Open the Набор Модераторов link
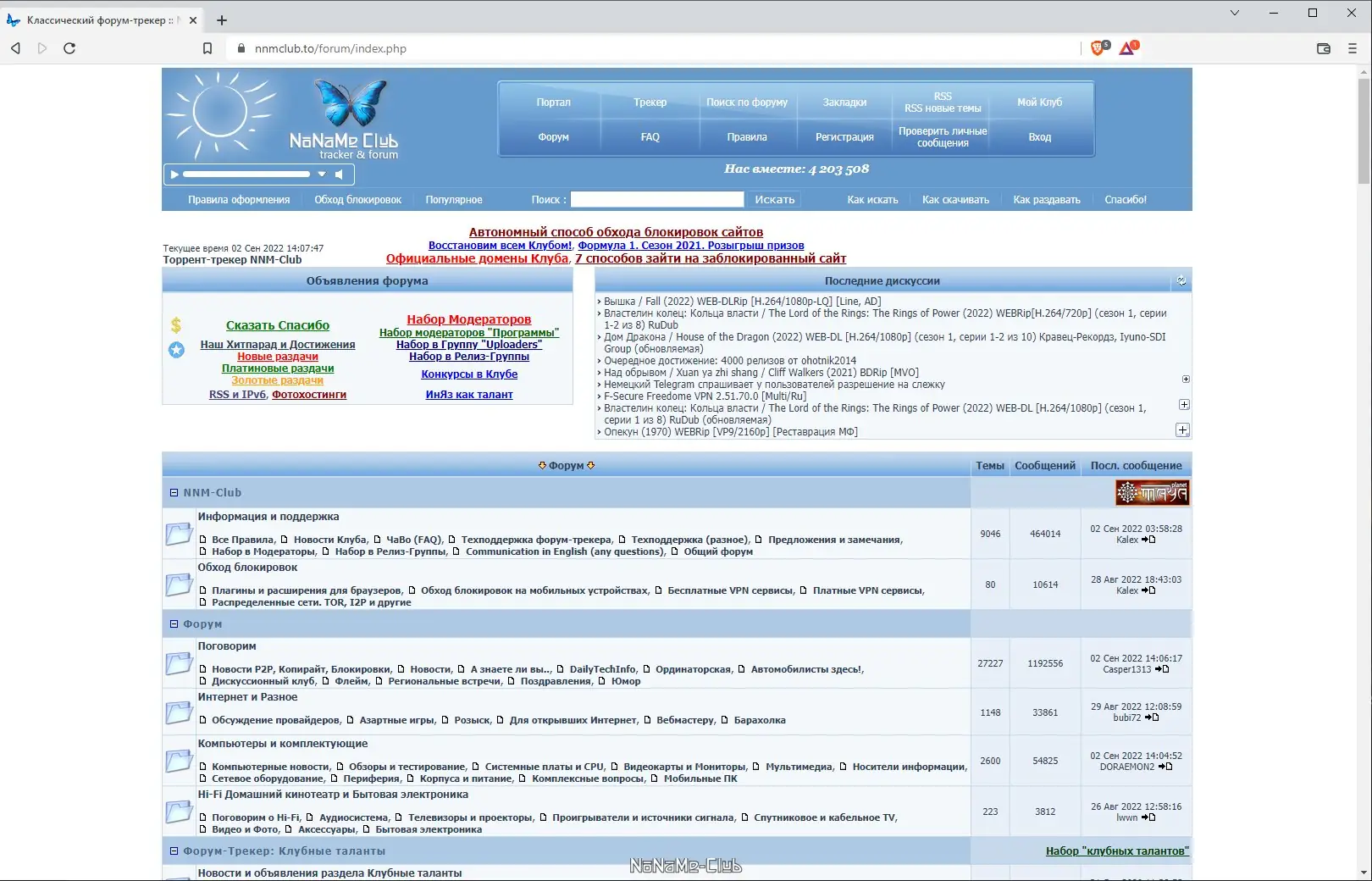Viewport: 1372px width, 881px height. pyautogui.click(x=469, y=319)
